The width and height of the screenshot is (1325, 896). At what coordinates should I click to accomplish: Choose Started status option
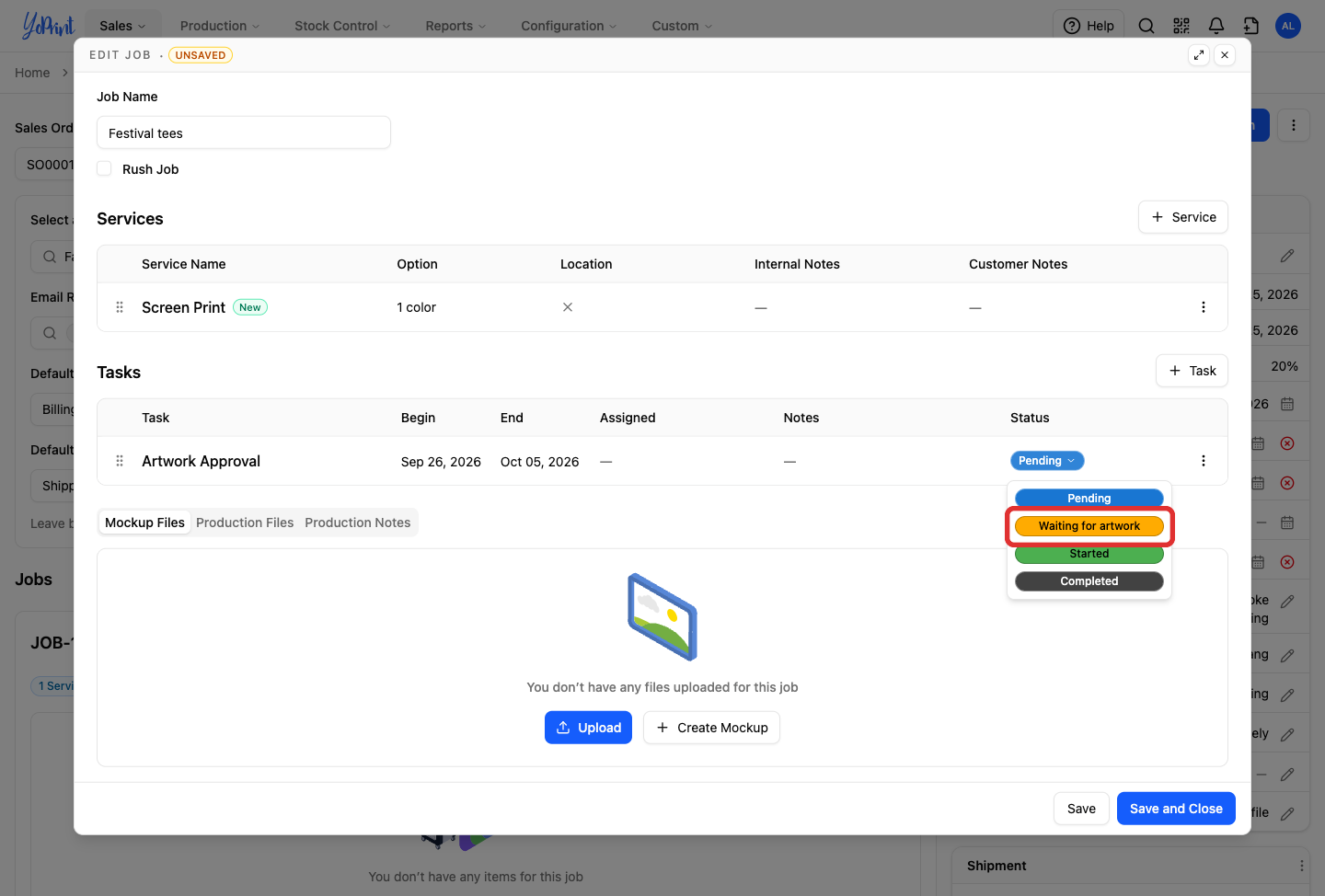(1089, 554)
